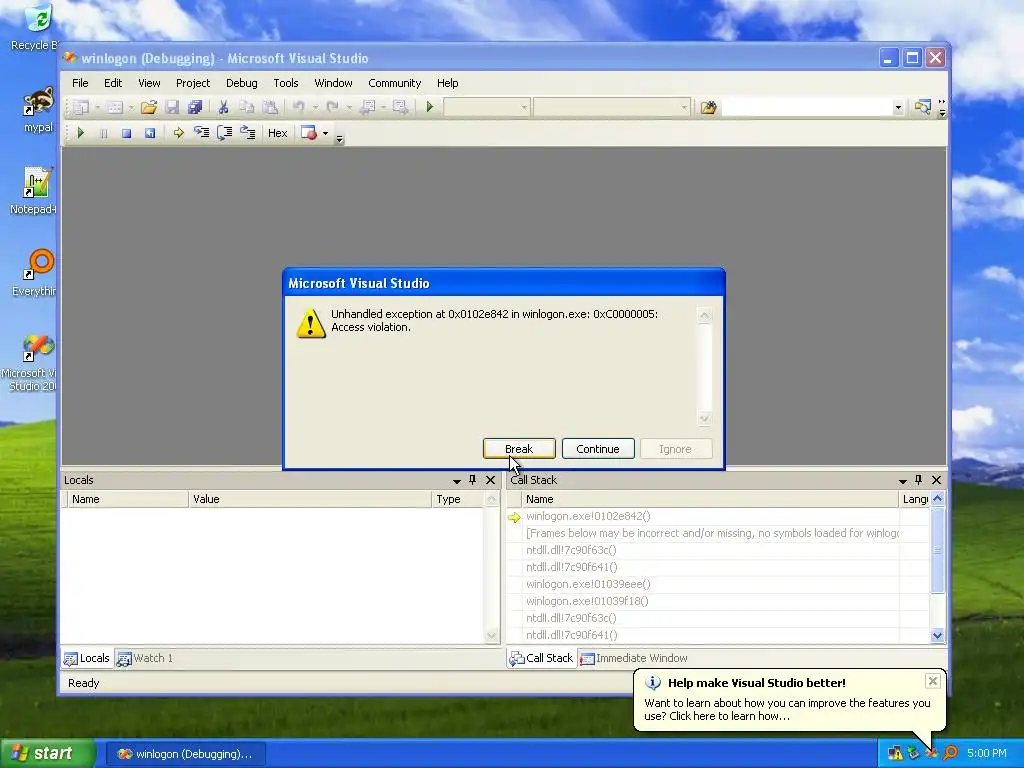Click the Name column header in Locals

click(x=128, y=499)
